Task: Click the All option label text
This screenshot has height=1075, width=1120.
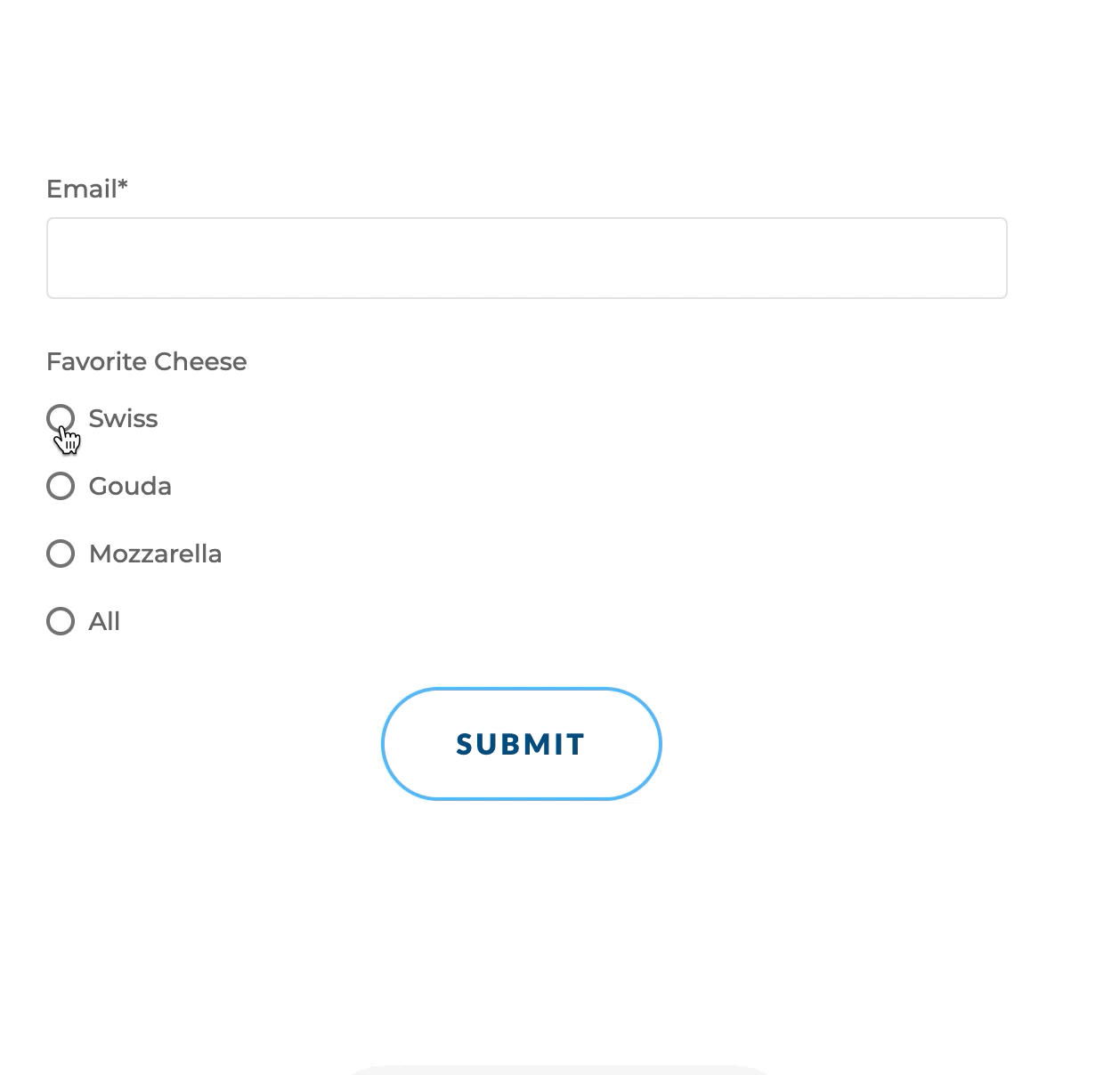Action: 104,621
